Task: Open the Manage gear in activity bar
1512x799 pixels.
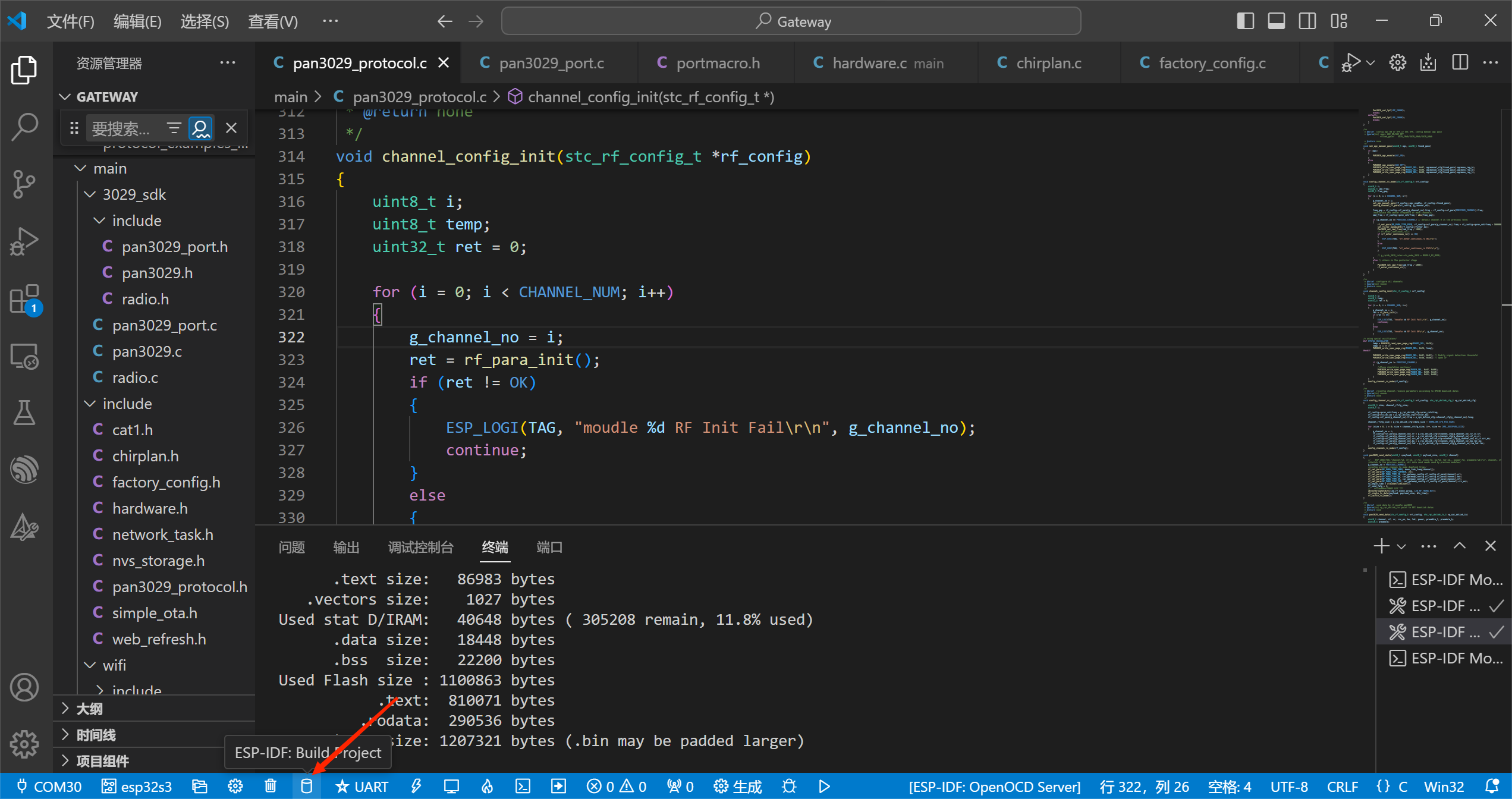Action: [x=24, y=744]
